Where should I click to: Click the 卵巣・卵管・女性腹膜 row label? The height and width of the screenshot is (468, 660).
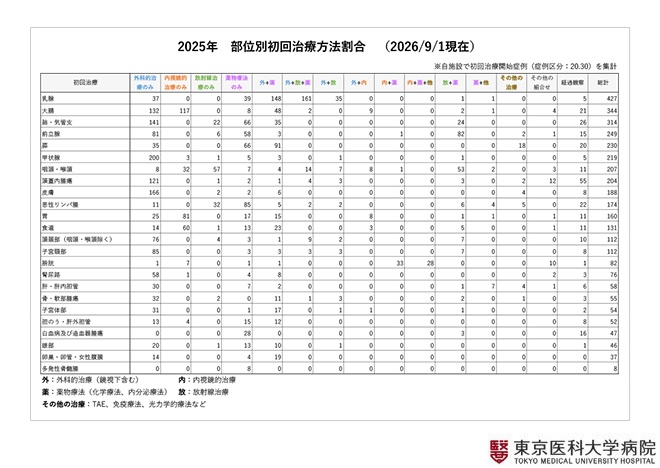pyautogui.click(x=72, y=357)
